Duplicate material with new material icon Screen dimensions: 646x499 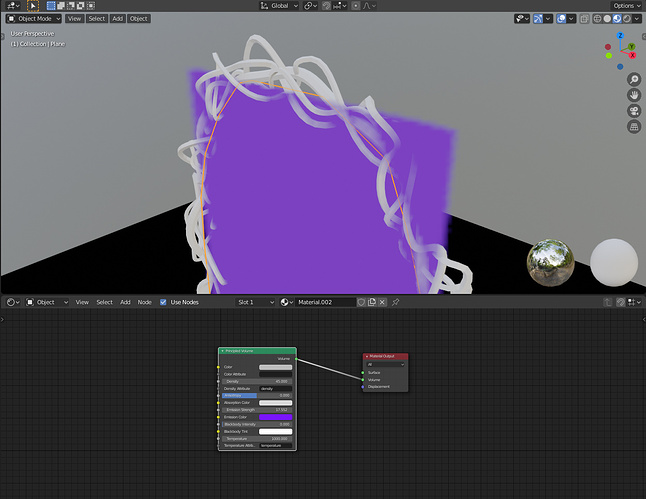click(x=372, y=302)
